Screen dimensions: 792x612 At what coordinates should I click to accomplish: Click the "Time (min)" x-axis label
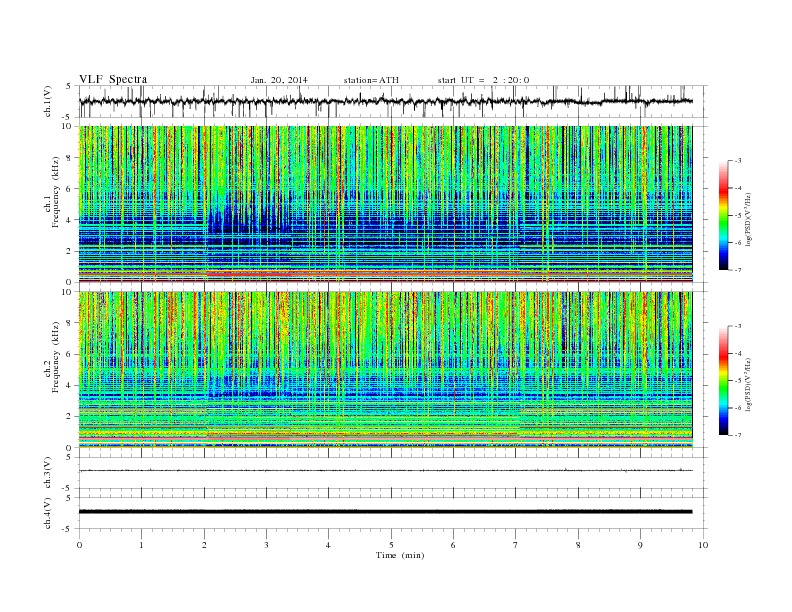click(x=400, y=555)
